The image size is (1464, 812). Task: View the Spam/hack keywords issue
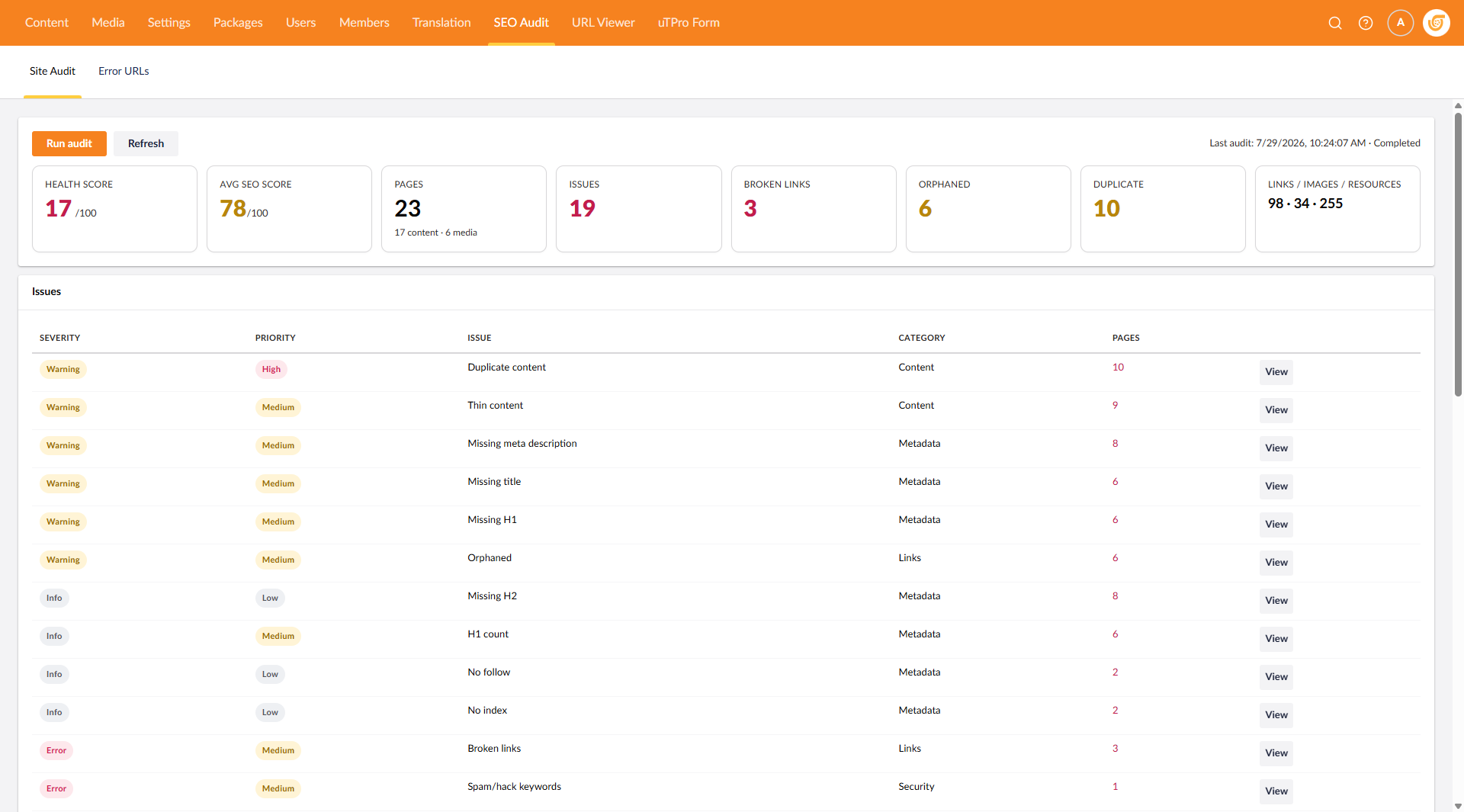click(x=1276, y=791)
